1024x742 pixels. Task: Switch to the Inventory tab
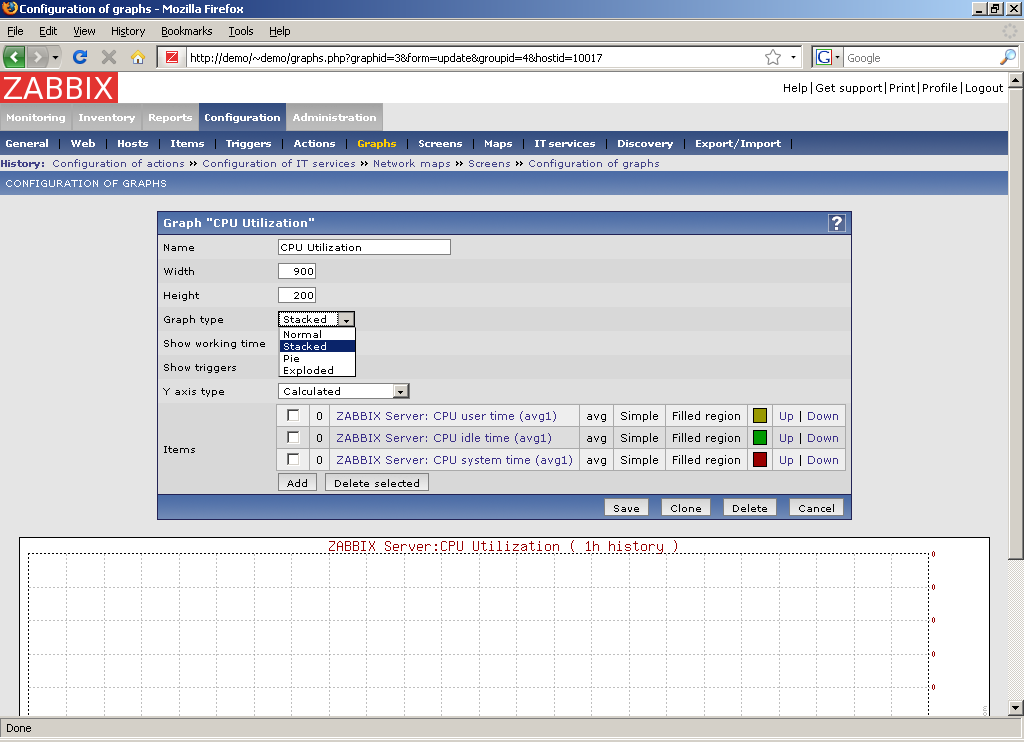click(x=106, y=118)
